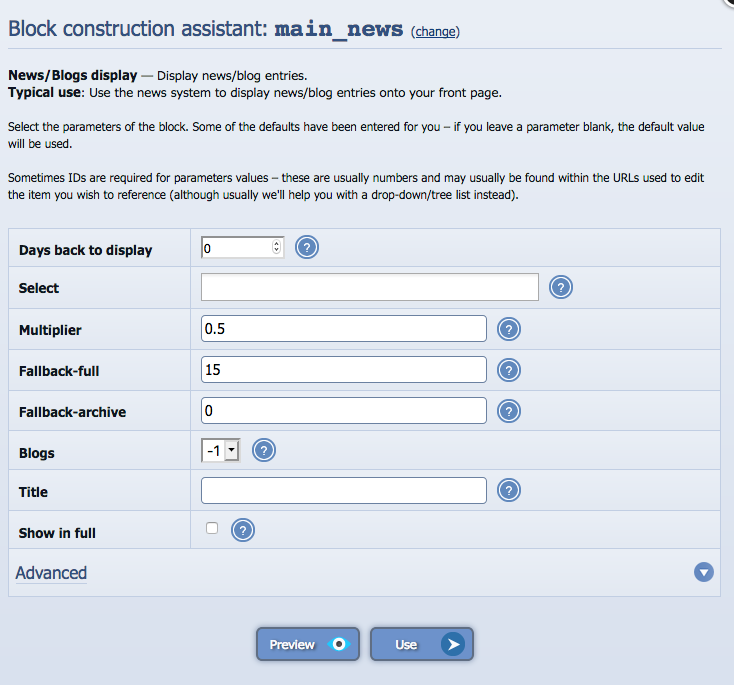Click the Advanced section heading
The image size is (734, 685).
(52, 573)
